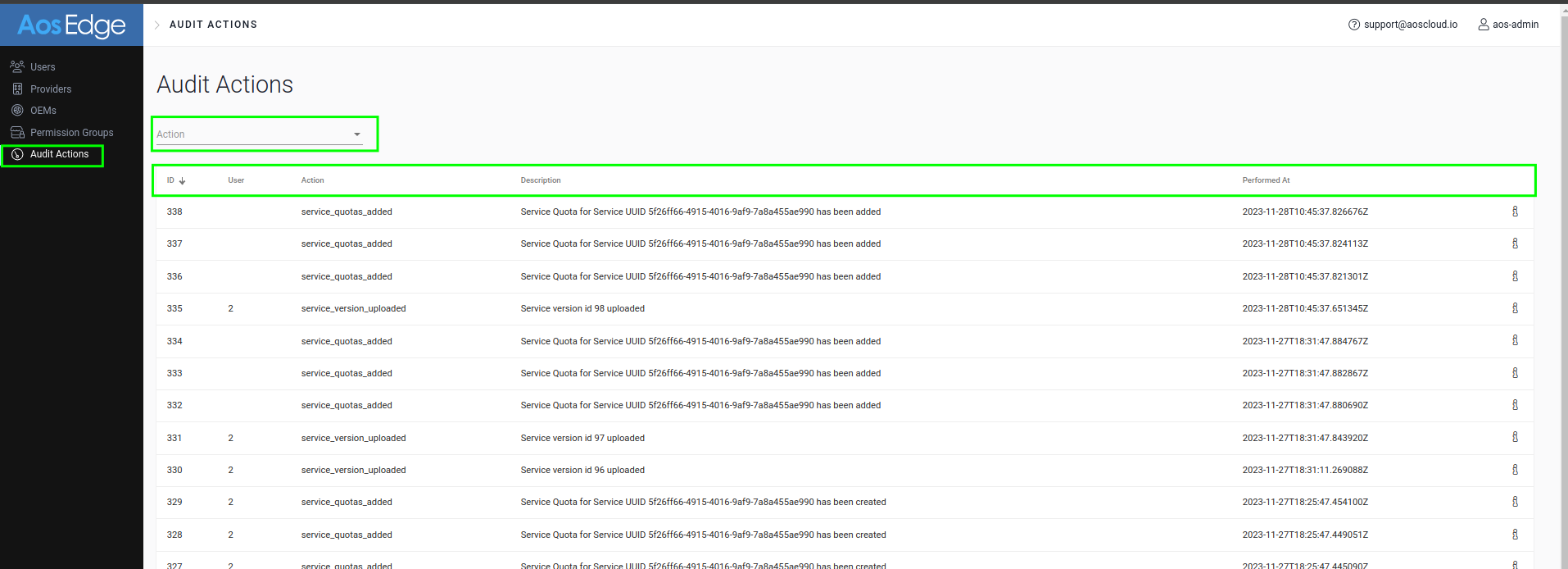Click the AosEdge logo
1568x569 pixels.
[71, 25]
